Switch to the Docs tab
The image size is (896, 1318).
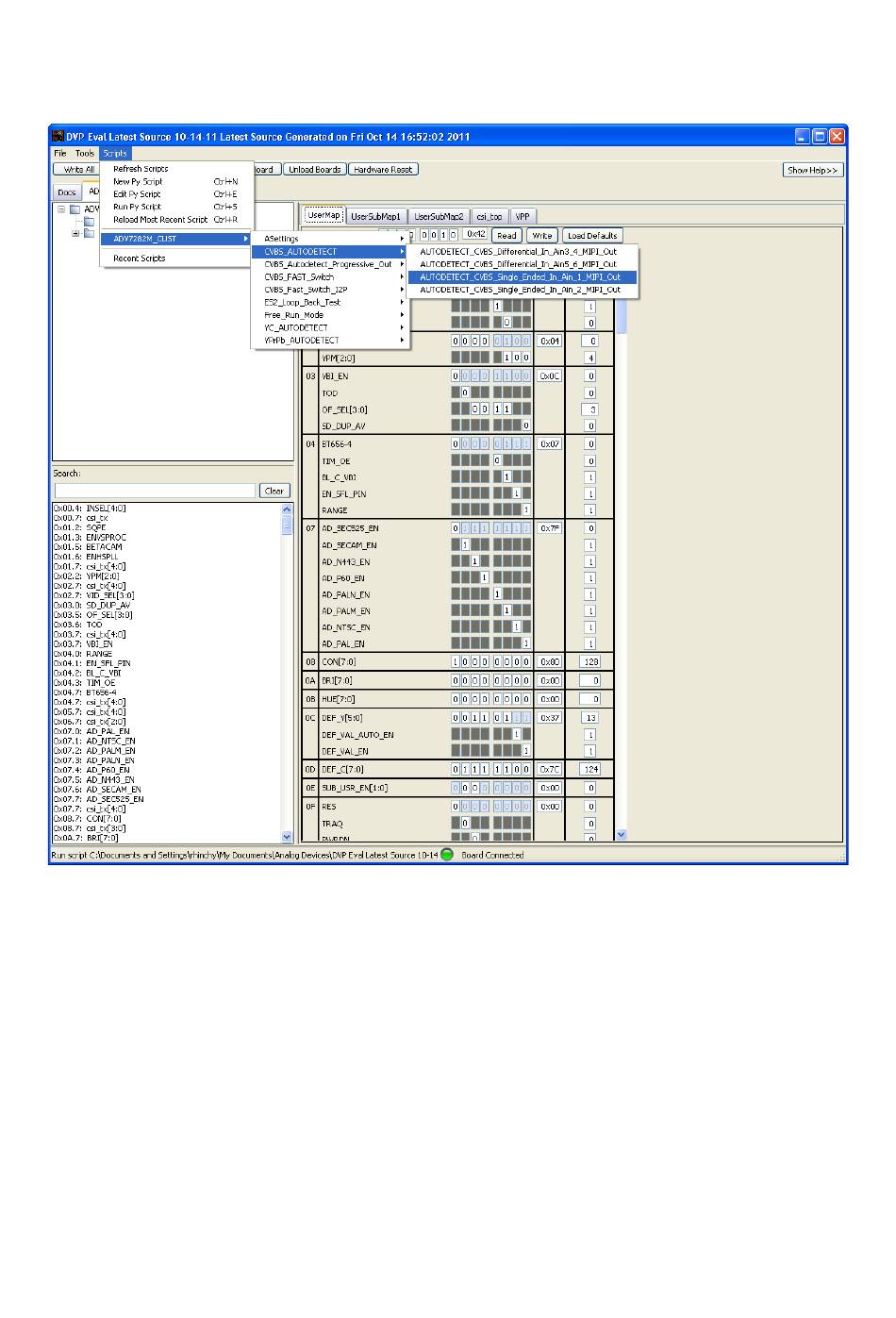66,192
